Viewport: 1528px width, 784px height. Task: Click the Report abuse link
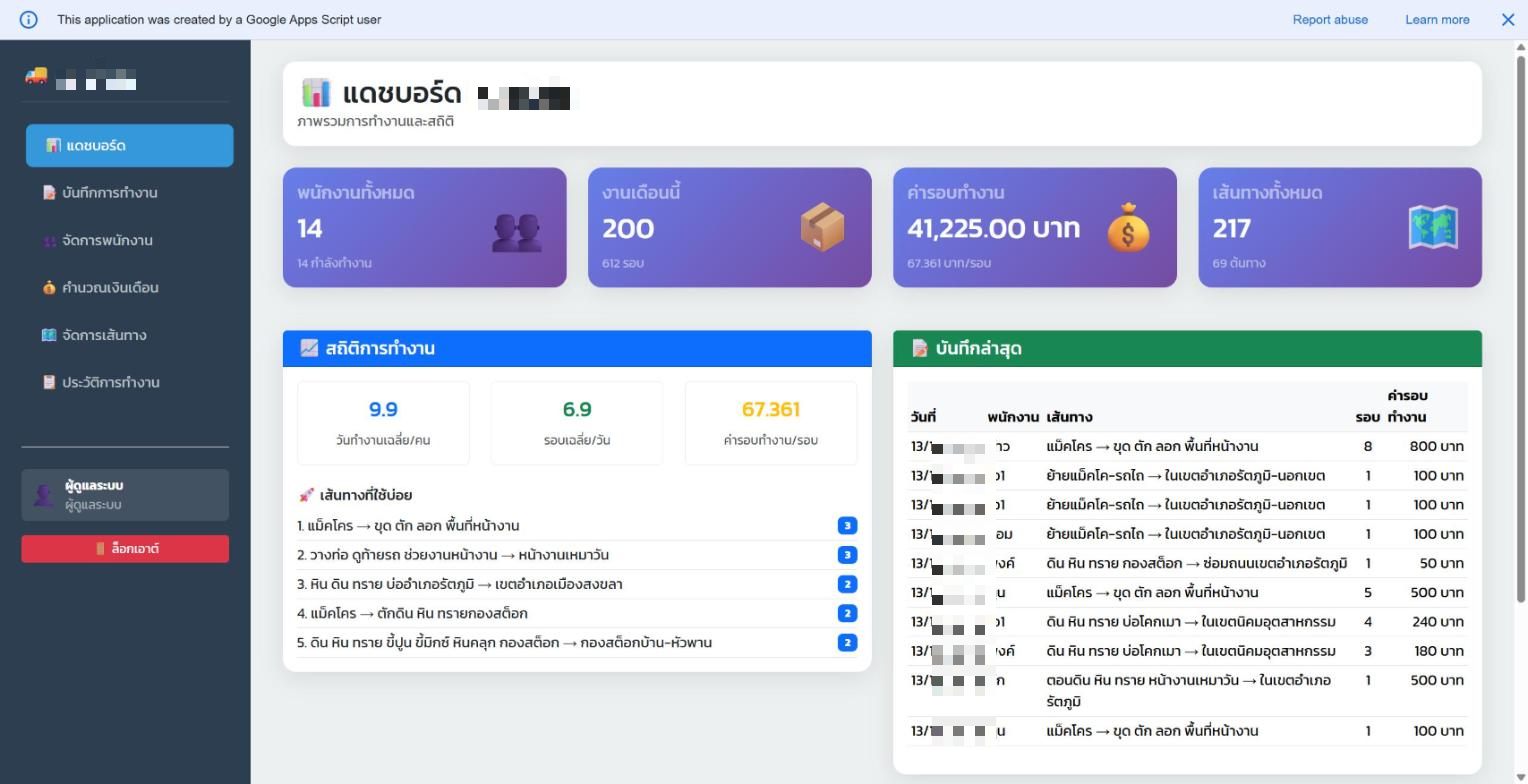coord(1330,19)
